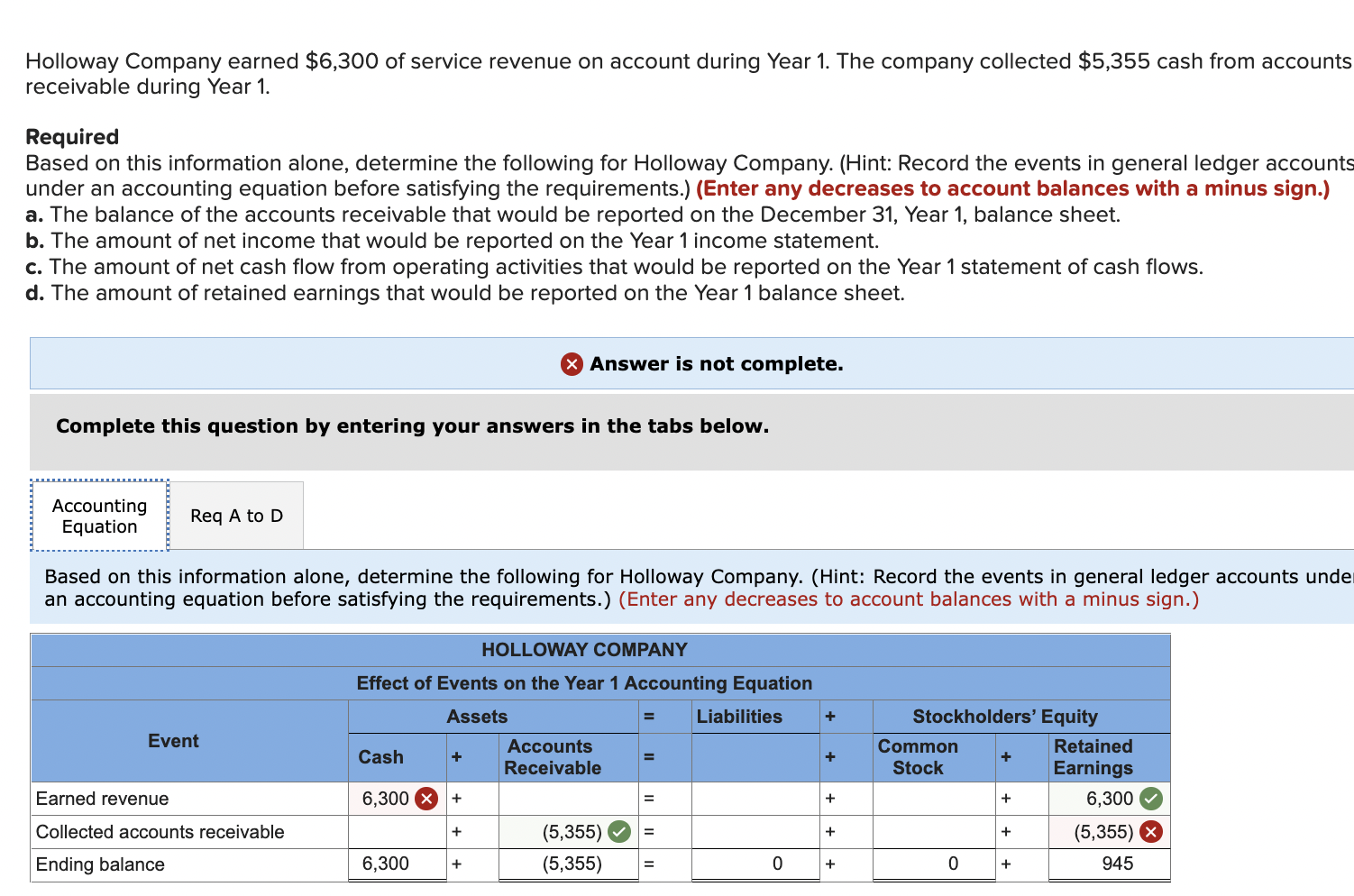Image resolution: width=1354 pixels, height=896 pixels.
Task: Click the 'Answer is not complete.' message
Action: point(717,364)
